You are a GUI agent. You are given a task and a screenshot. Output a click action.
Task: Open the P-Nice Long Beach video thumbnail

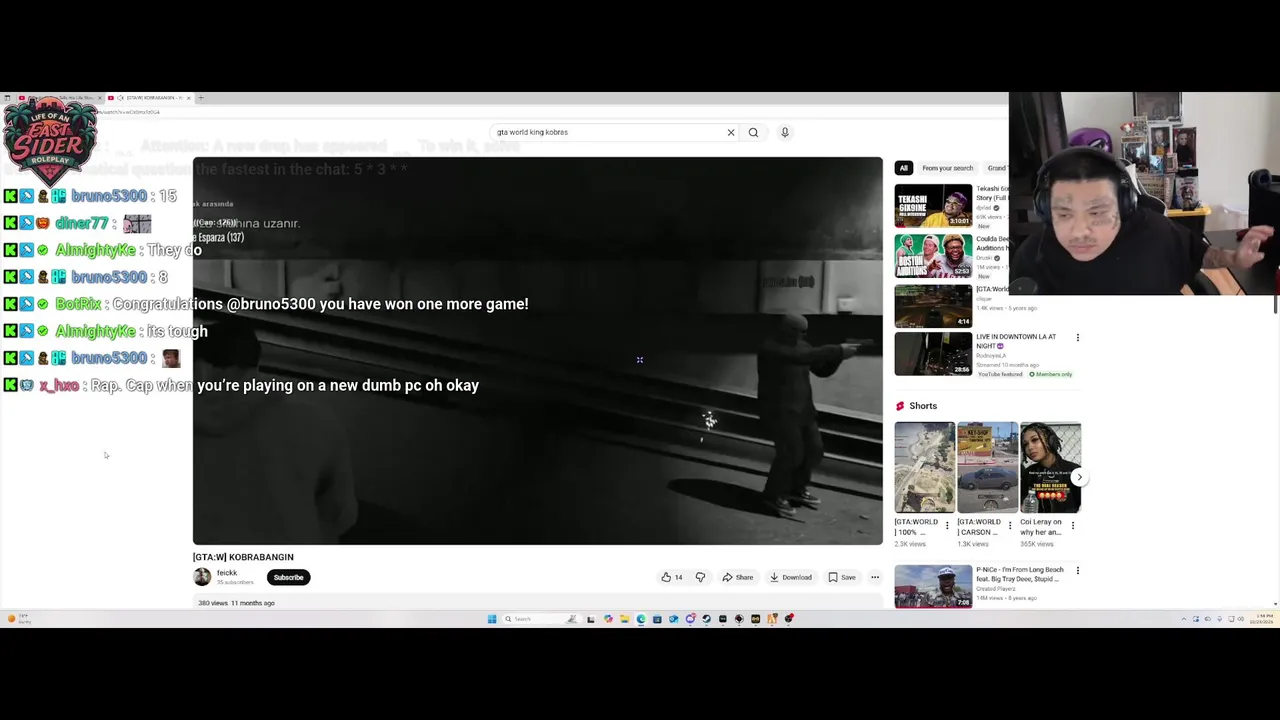pyautogui.click(x=933, y=586)
